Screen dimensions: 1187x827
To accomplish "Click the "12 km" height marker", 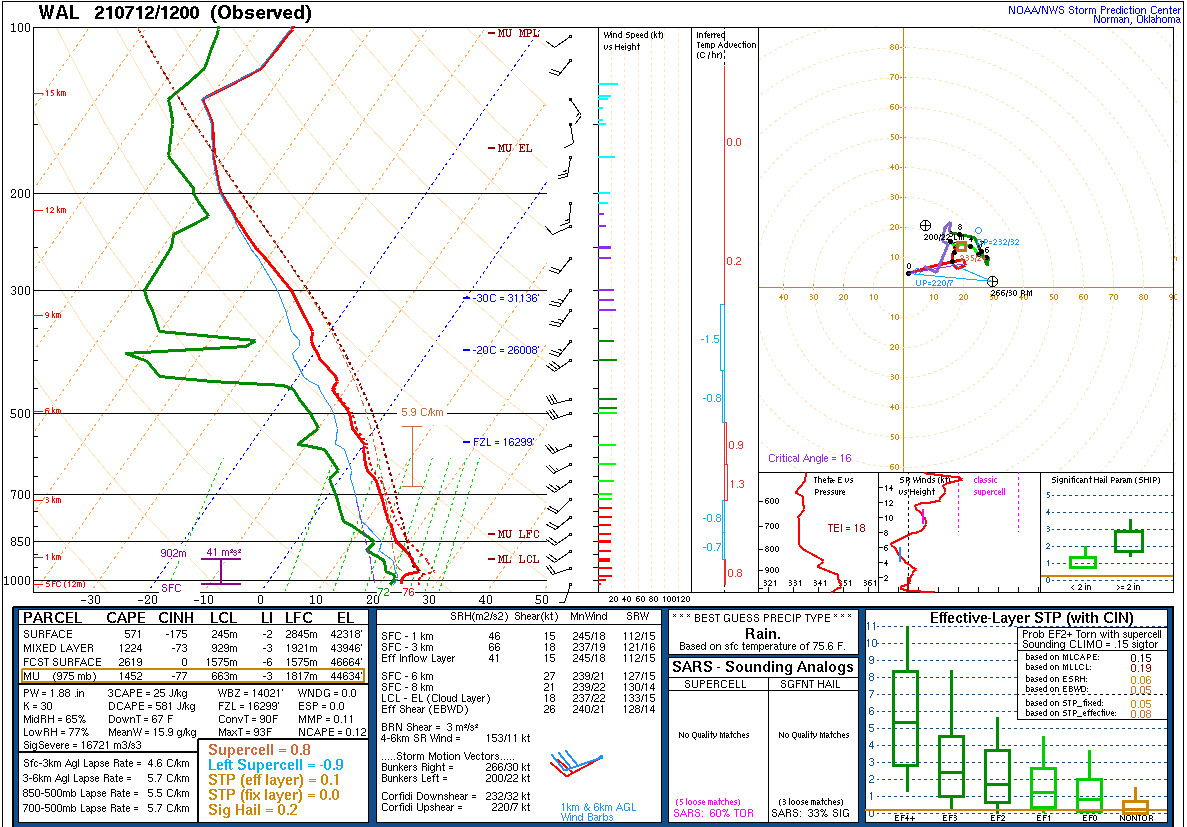I will pyautogui.click(x=55, y=210).
